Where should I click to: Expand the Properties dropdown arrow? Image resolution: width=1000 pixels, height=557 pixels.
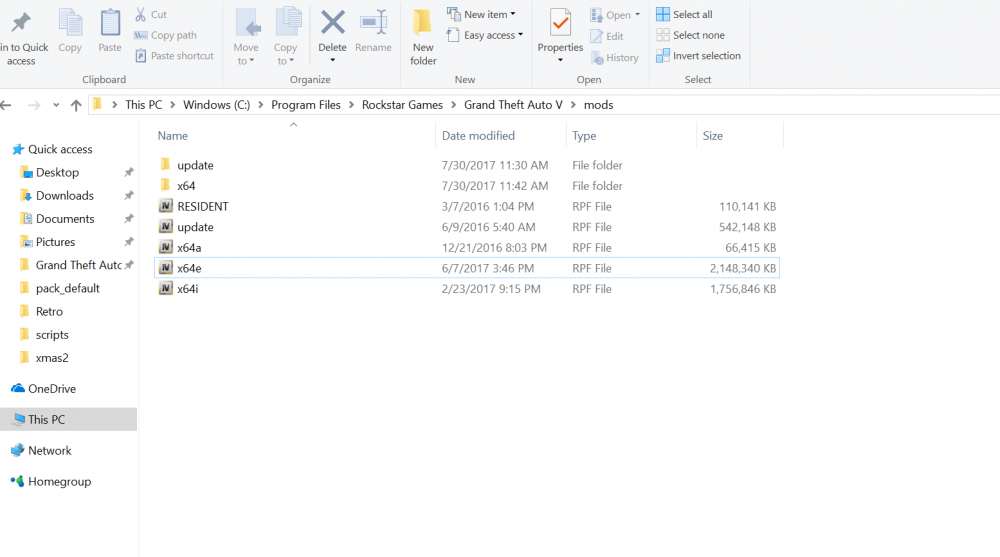[x=560, y=60]
